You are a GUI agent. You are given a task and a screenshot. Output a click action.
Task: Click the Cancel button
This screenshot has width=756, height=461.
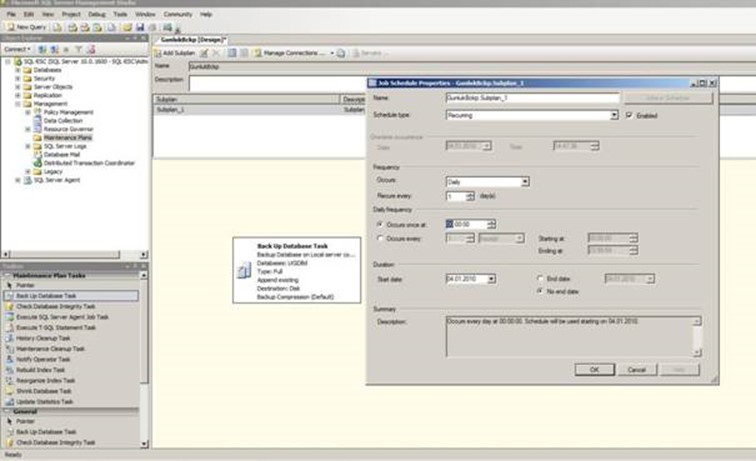[x=636, y=369]
